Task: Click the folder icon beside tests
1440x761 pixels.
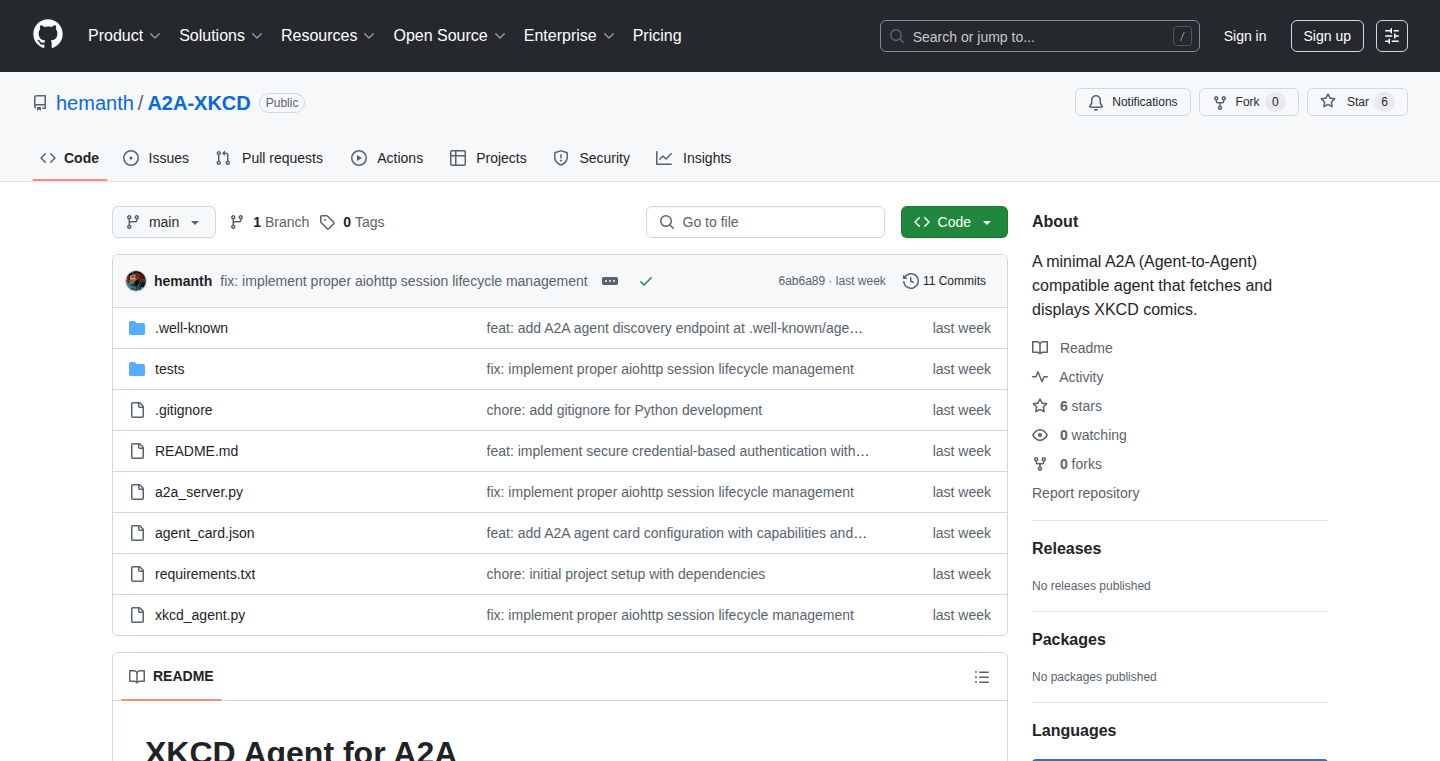Action: click(x=137, y=369)
